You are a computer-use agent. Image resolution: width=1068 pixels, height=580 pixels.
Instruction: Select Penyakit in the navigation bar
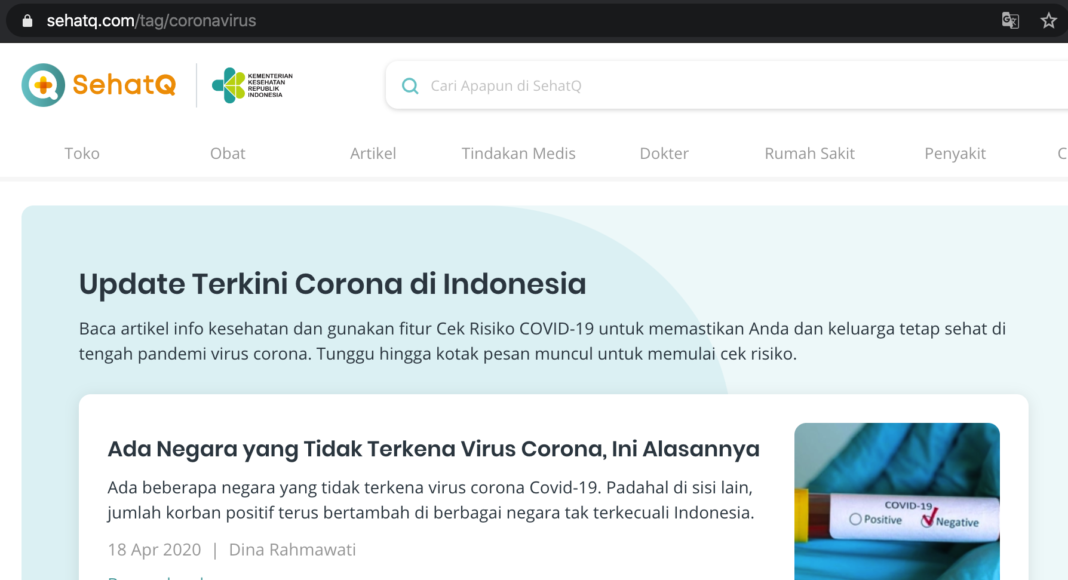coord(955,153)
